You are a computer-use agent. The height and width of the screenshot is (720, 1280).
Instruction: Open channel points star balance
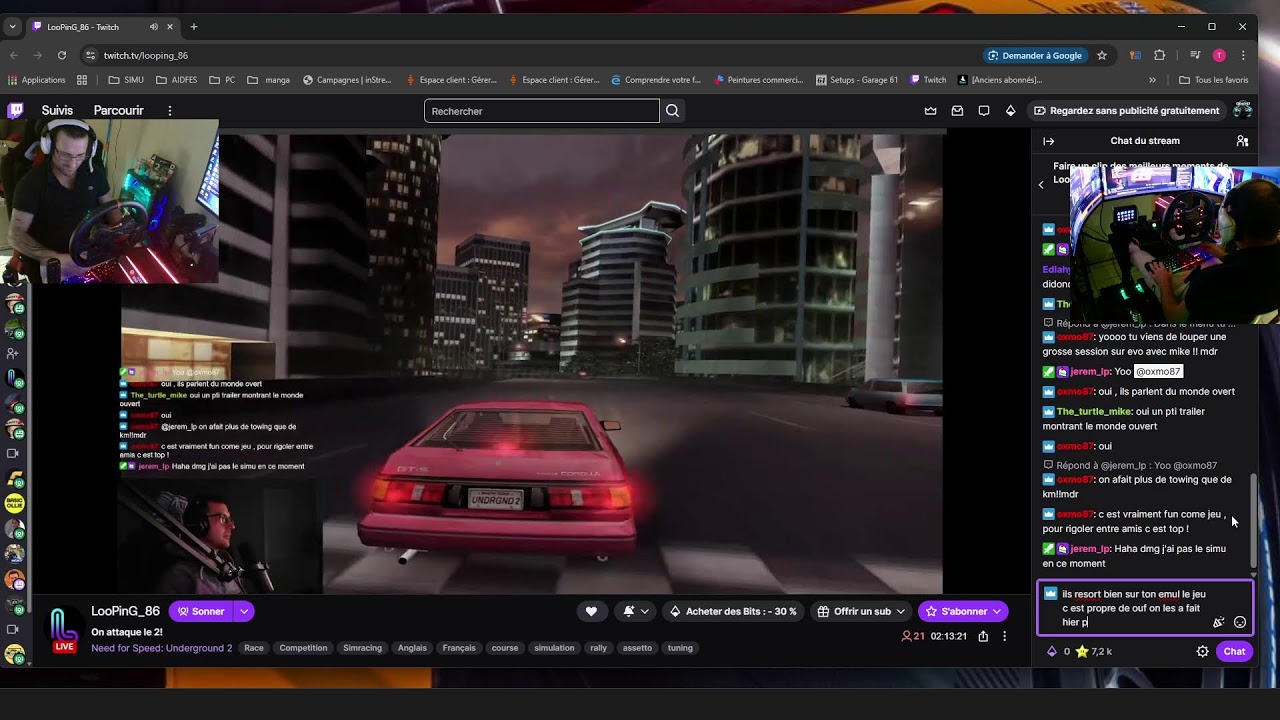pos(1093,652)
